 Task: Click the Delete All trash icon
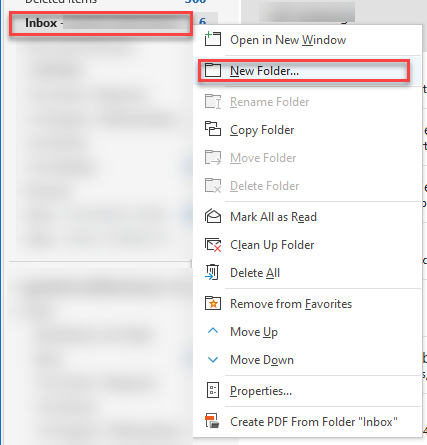(x=212, y=272)
